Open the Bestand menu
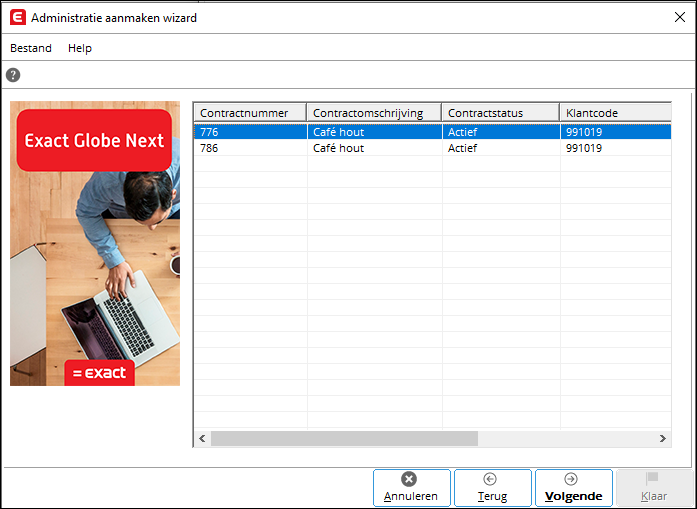 coord(31,48)
